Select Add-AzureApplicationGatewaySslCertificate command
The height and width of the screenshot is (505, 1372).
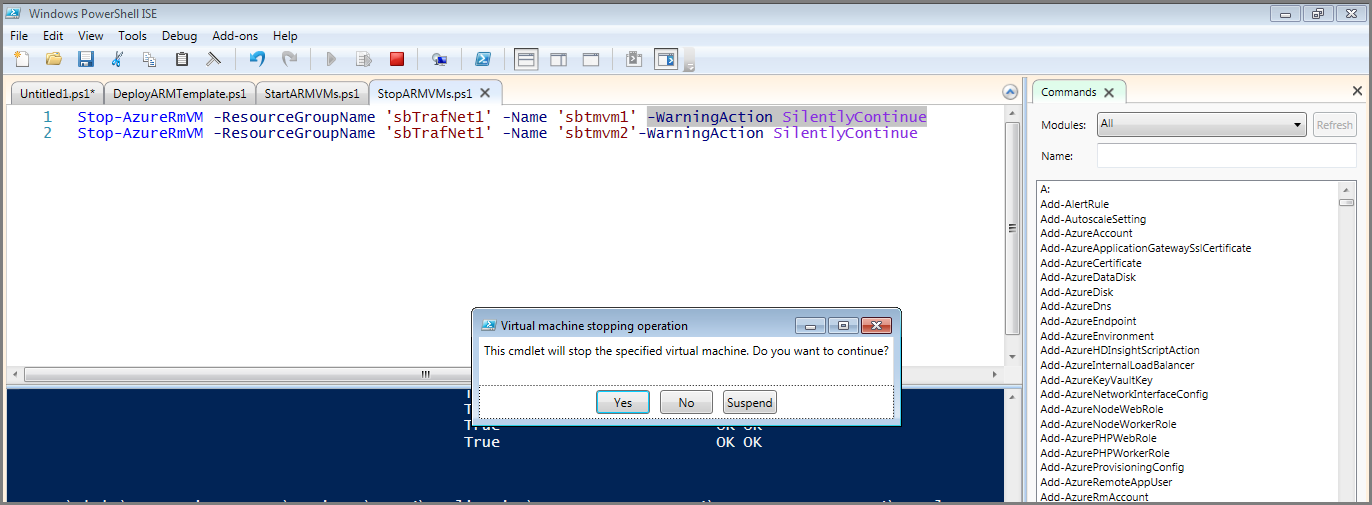1145,248
